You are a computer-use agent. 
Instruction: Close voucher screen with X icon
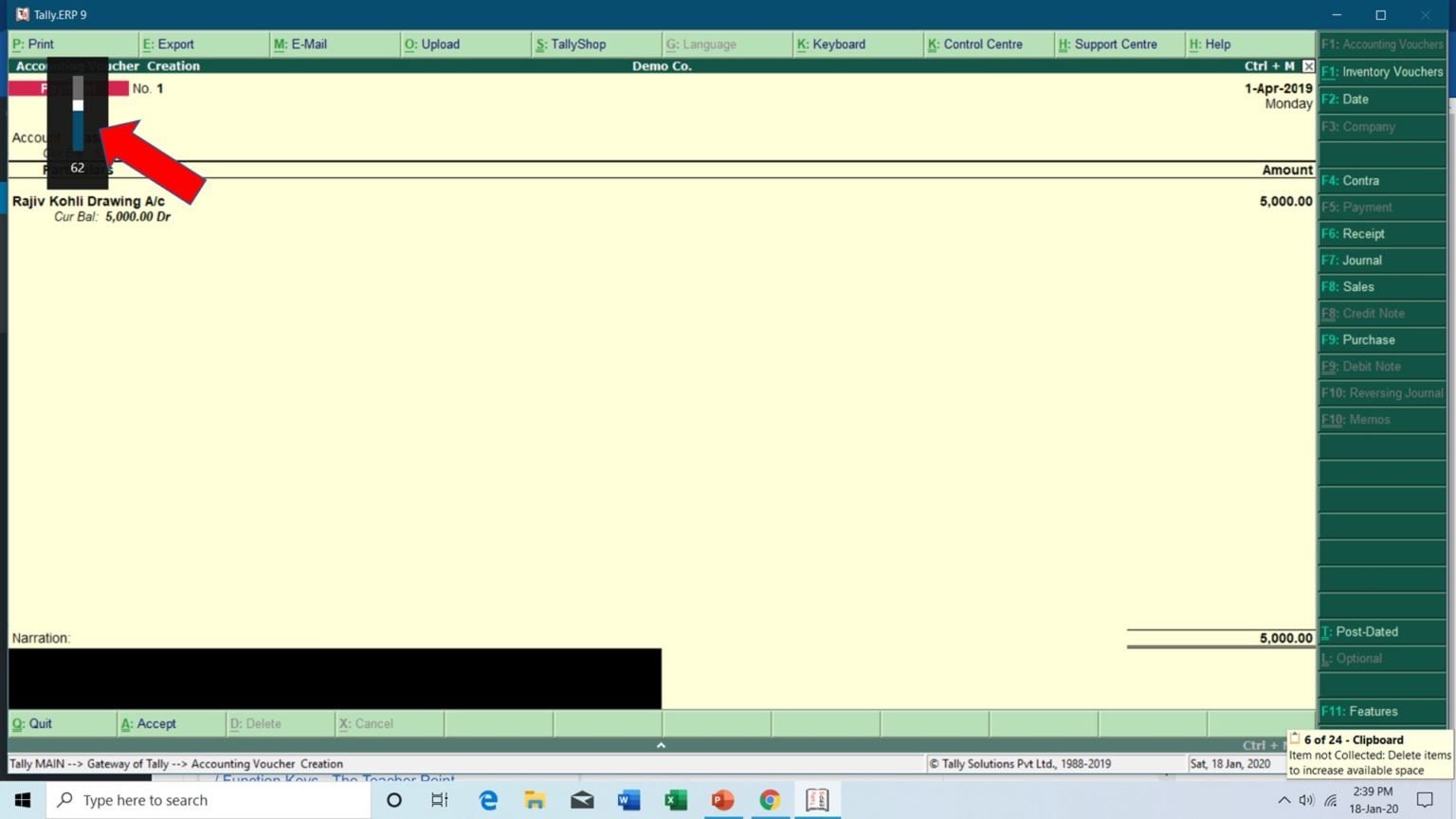click(x=1308, y=66)
